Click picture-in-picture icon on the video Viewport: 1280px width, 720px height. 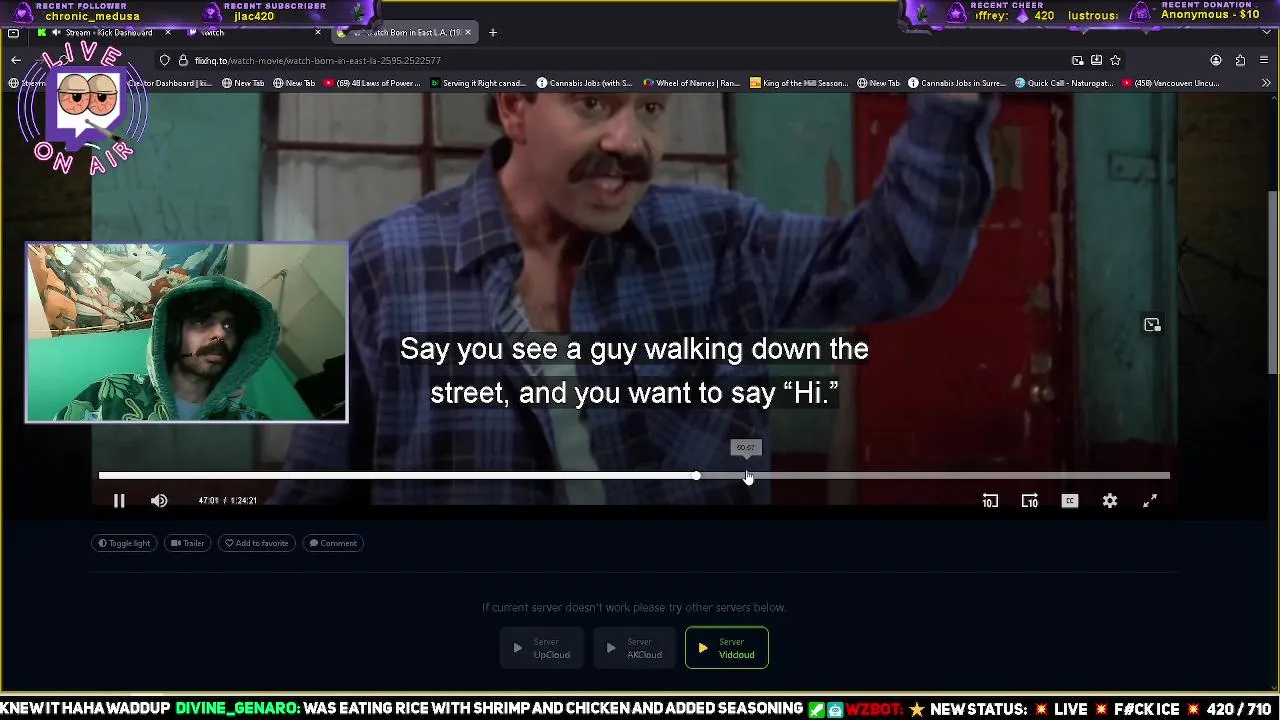(1152, 325)
